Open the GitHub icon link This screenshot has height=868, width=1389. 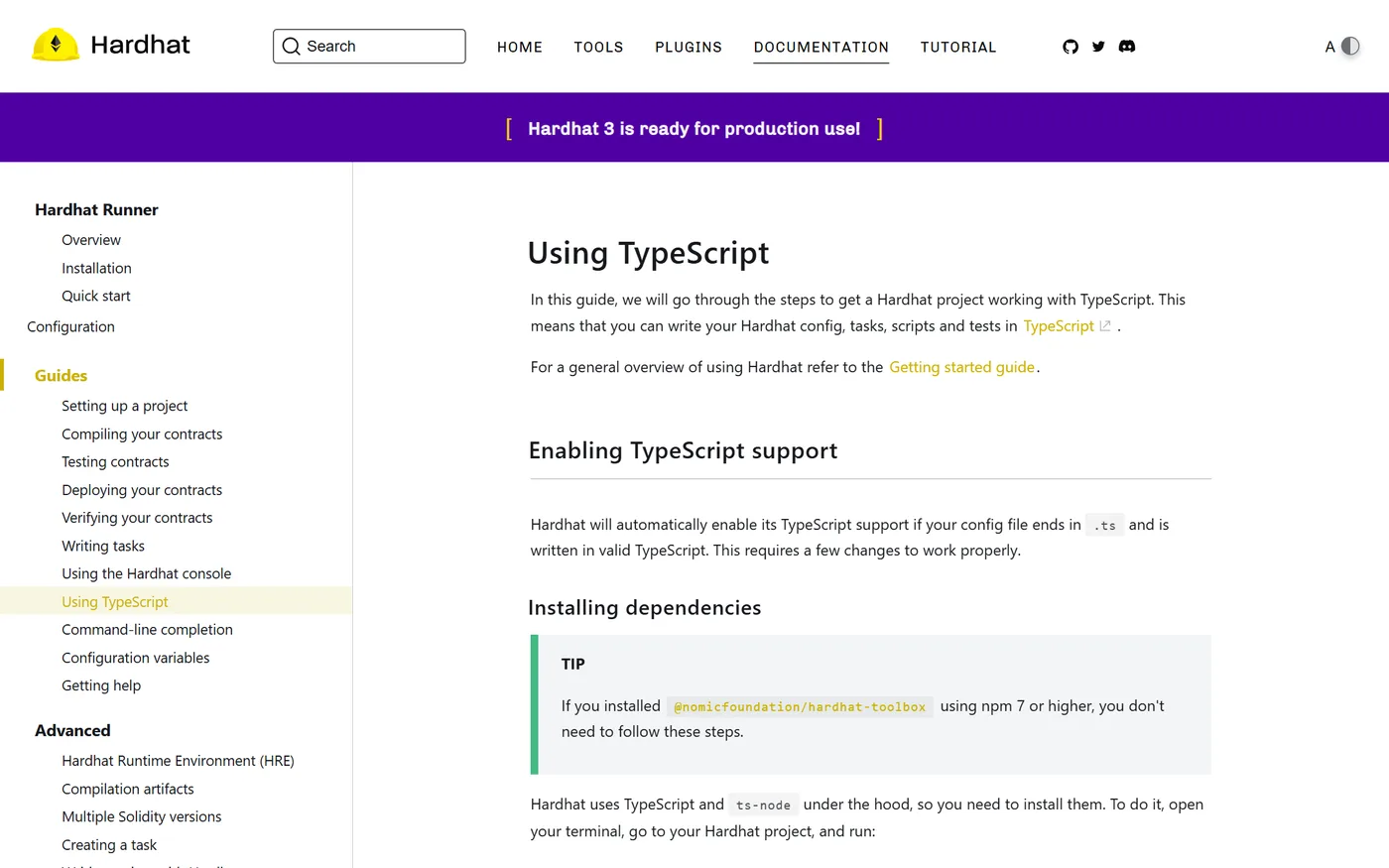(x=1071, y=47)
